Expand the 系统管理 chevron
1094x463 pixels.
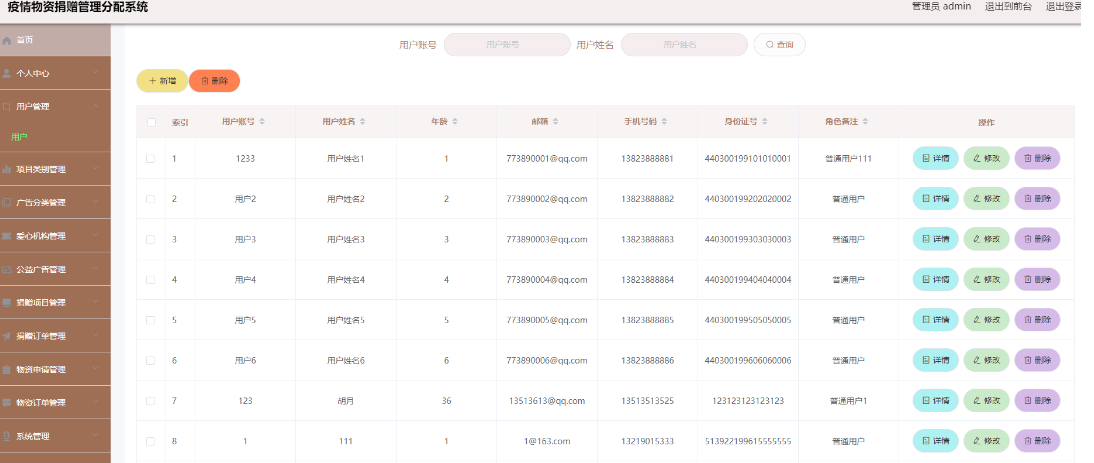point(96,437)
